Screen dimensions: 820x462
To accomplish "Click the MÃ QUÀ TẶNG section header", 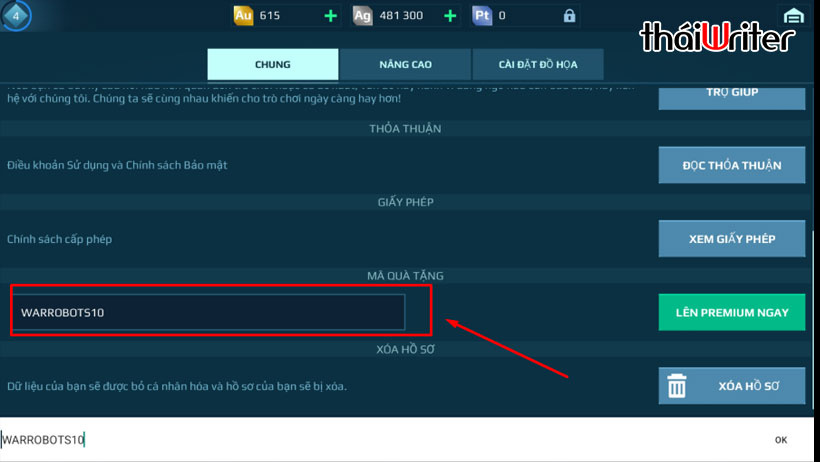I will [x=405, y=276].
